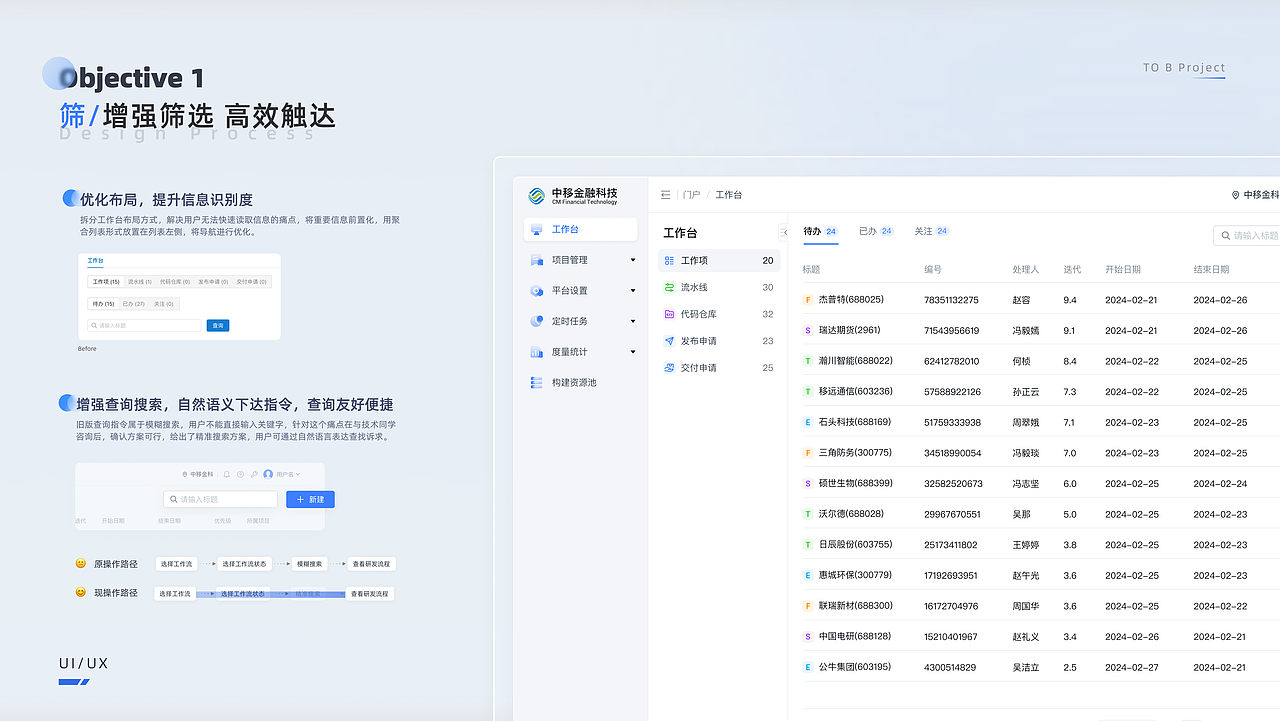Viewport: 1280px width, 721px height.
Task: Click 选择工作流 in 现操作路径 row
Action: (x=175, y=594)
